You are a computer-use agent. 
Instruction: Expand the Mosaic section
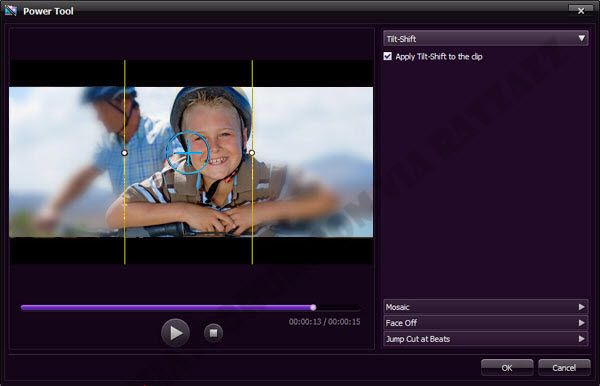(486, 307)
